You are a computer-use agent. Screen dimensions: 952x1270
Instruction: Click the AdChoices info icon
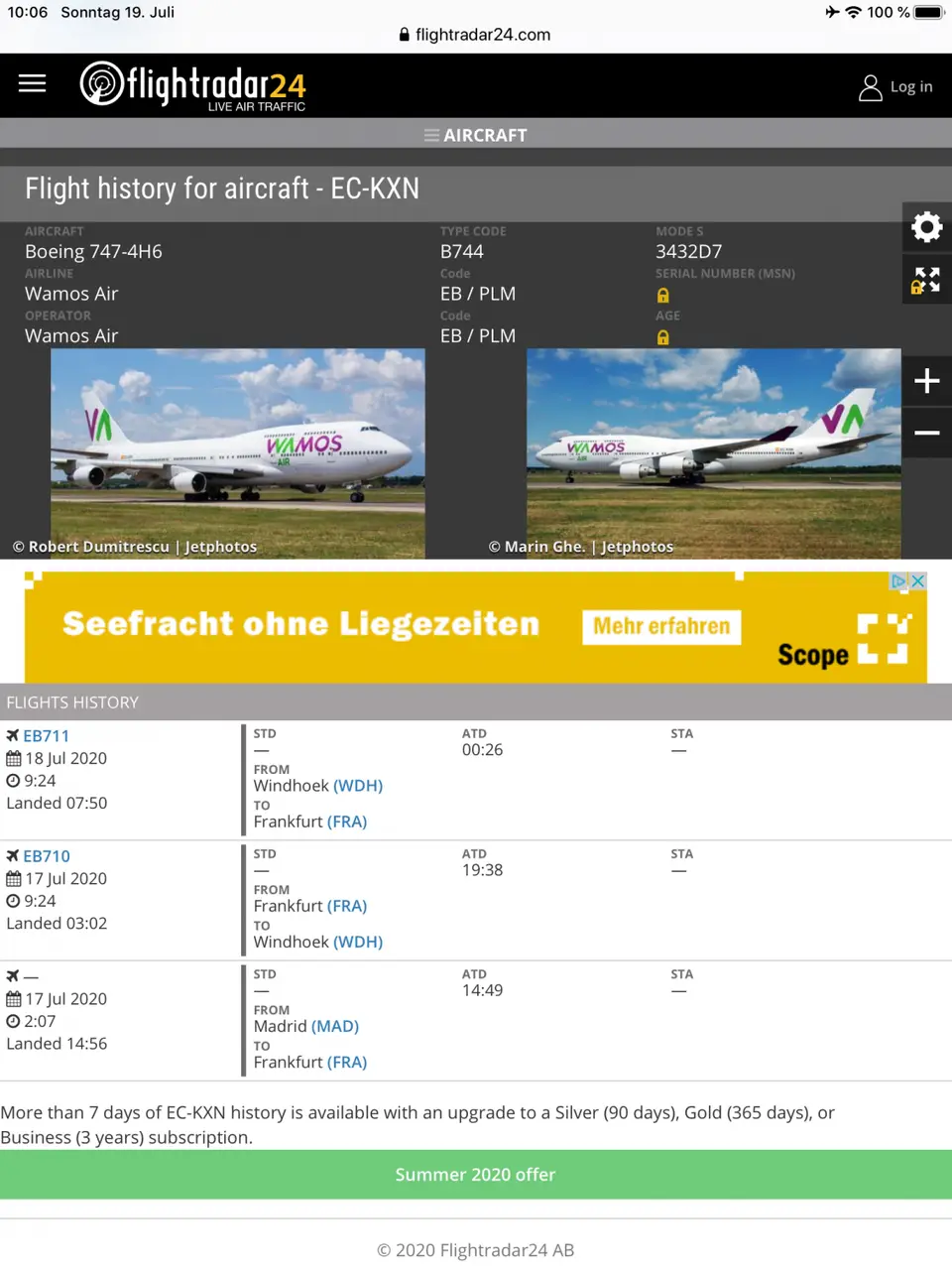tap(898, 581)
